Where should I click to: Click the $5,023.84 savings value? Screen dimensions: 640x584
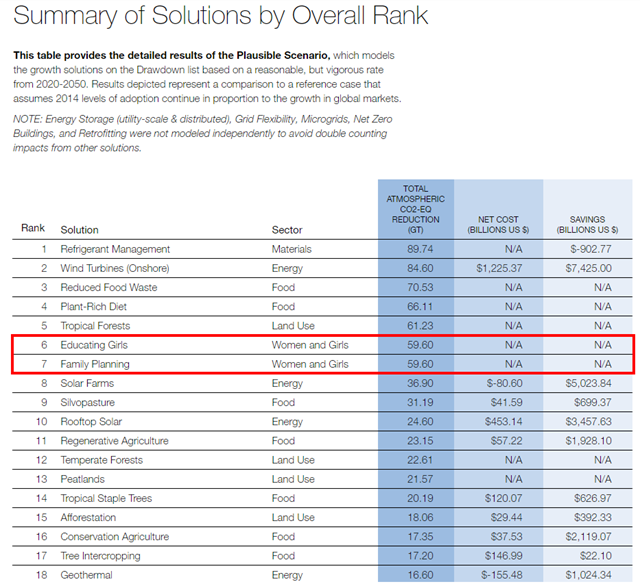click(589, 383)
